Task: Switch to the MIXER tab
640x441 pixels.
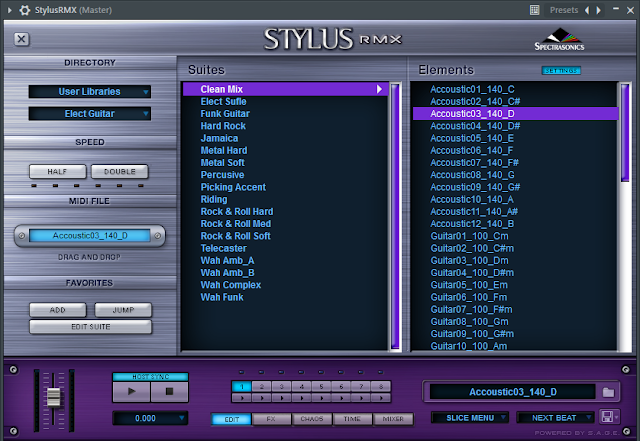Action: (393, 419)
